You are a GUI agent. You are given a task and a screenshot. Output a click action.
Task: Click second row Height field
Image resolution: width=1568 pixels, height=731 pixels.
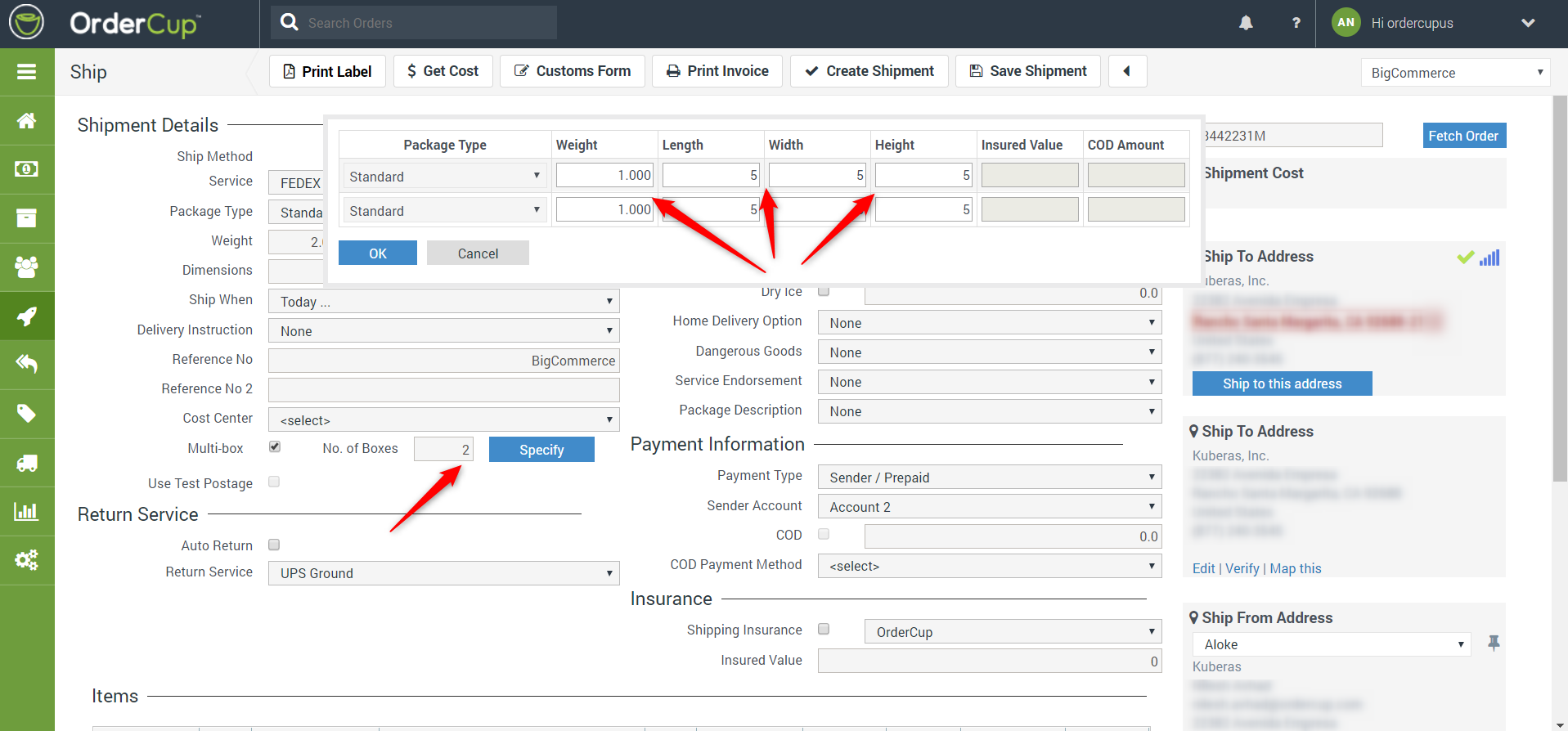[x=923, y=210]
